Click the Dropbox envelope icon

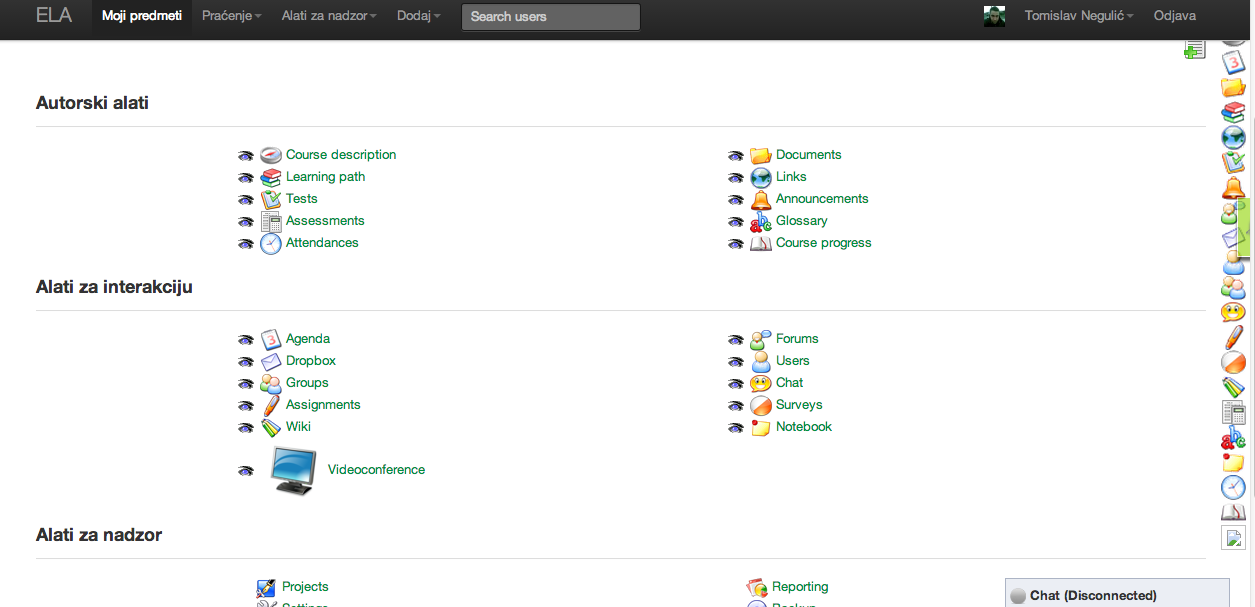(271, 361)
